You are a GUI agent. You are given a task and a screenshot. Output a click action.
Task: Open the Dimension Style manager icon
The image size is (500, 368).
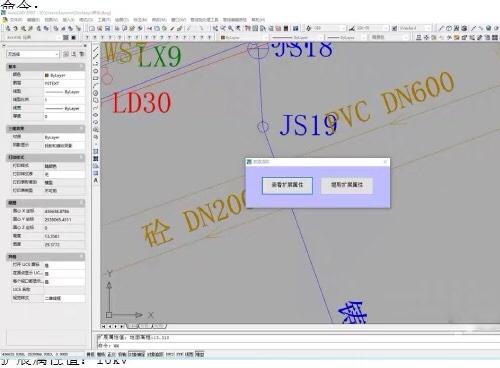coord(352,28)
